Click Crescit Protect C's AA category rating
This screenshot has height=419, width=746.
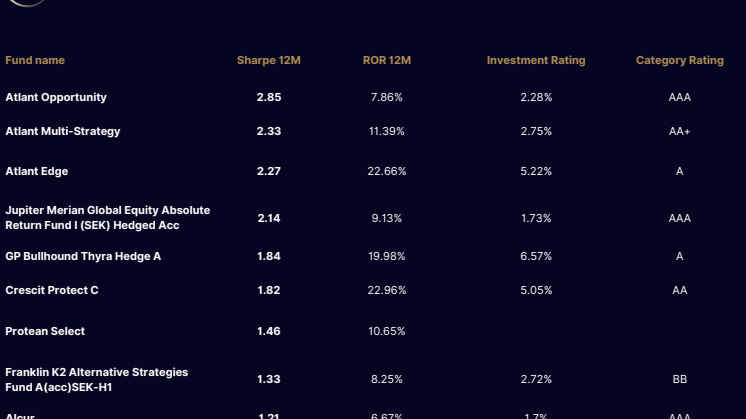tap(679, 291)
